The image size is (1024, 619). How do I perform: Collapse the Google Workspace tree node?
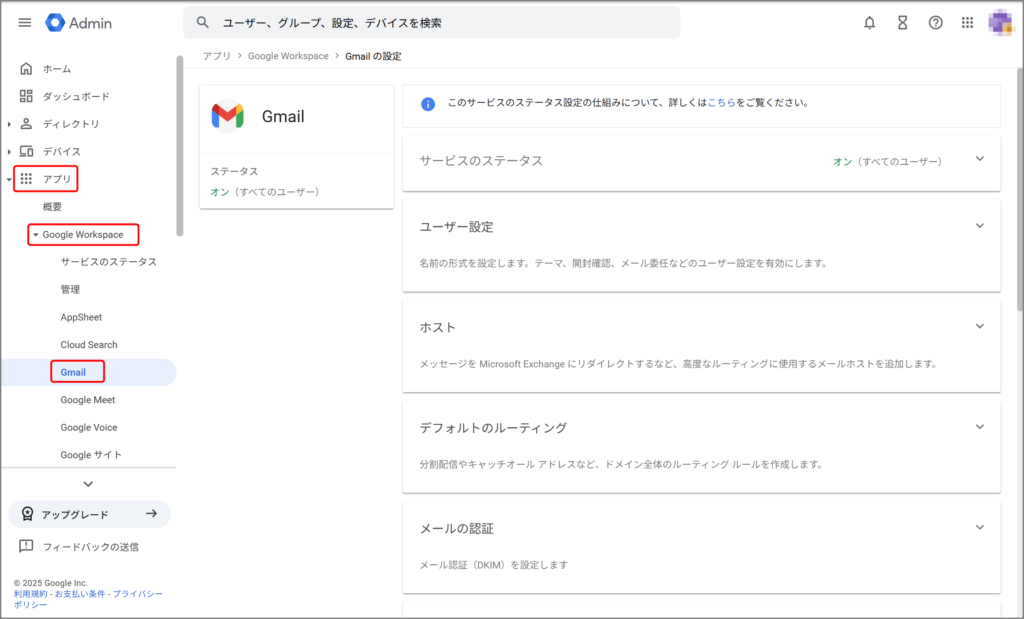click(36, 235)
